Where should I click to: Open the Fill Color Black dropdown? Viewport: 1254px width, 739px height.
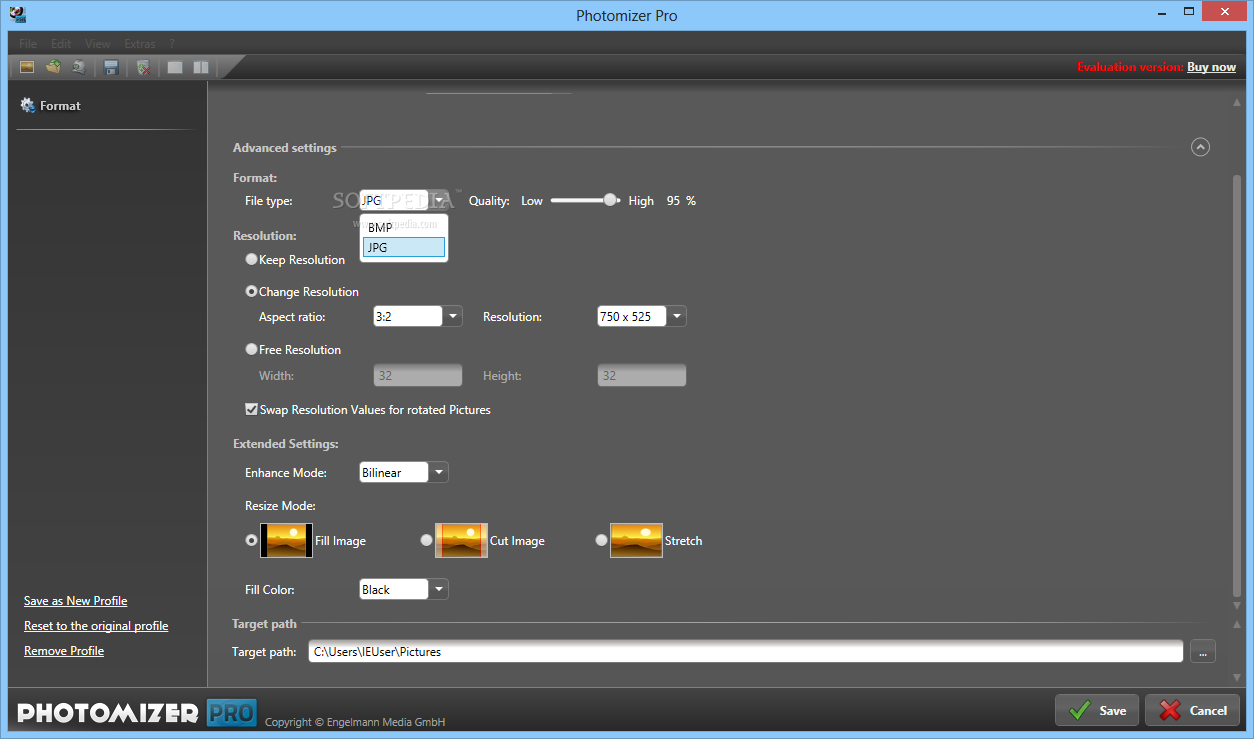438,589
